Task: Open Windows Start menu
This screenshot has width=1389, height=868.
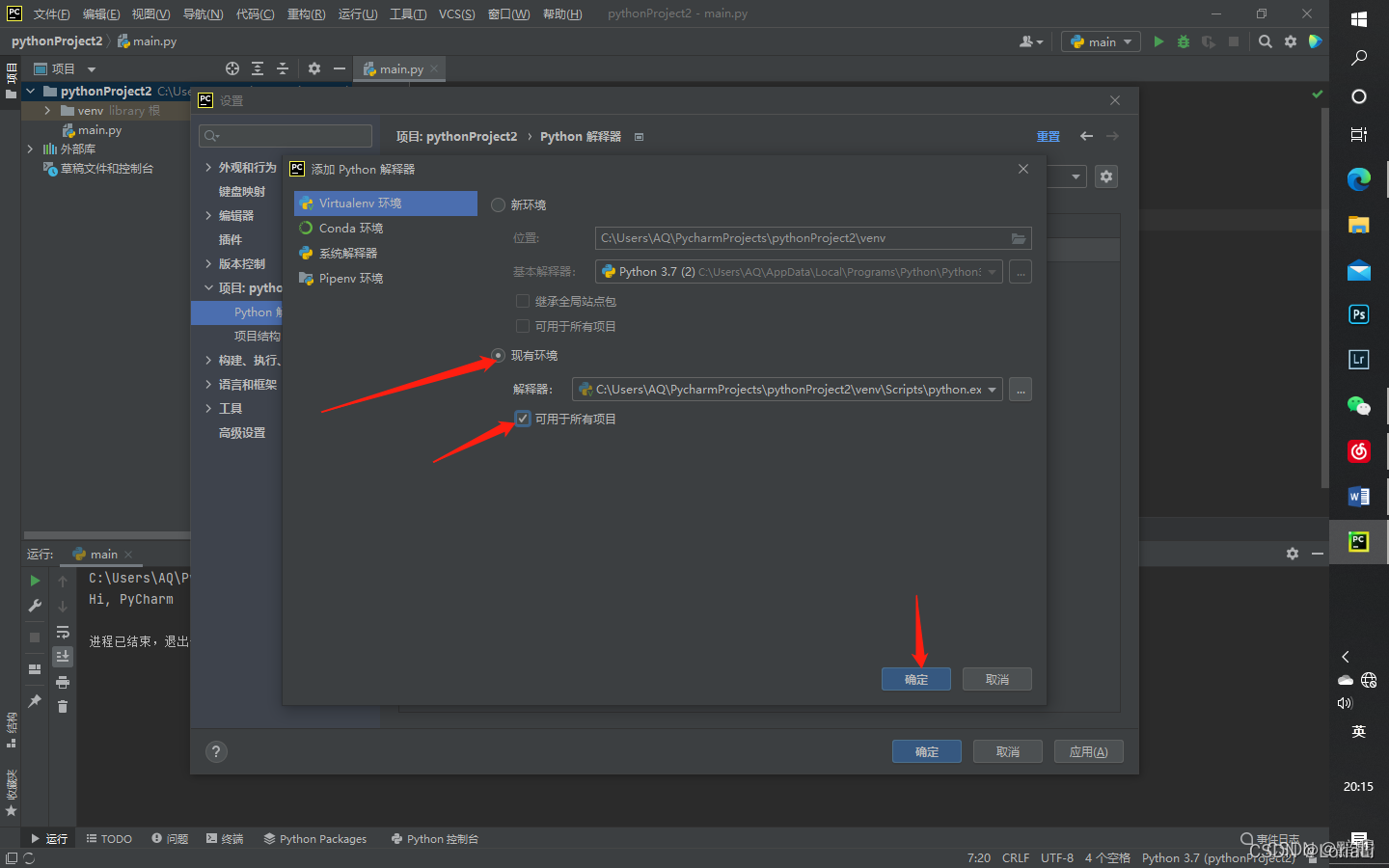Action: 1359,19
